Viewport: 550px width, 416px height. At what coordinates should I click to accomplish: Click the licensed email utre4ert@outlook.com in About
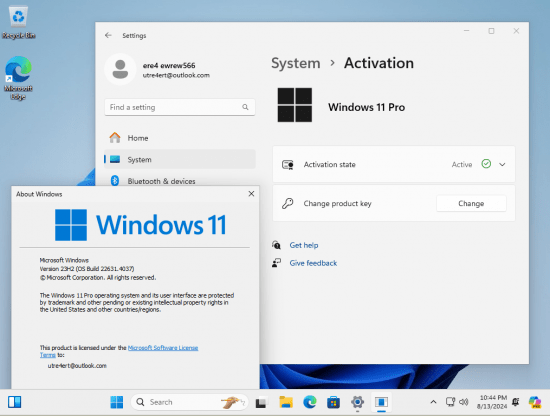[x=77, y=365]
